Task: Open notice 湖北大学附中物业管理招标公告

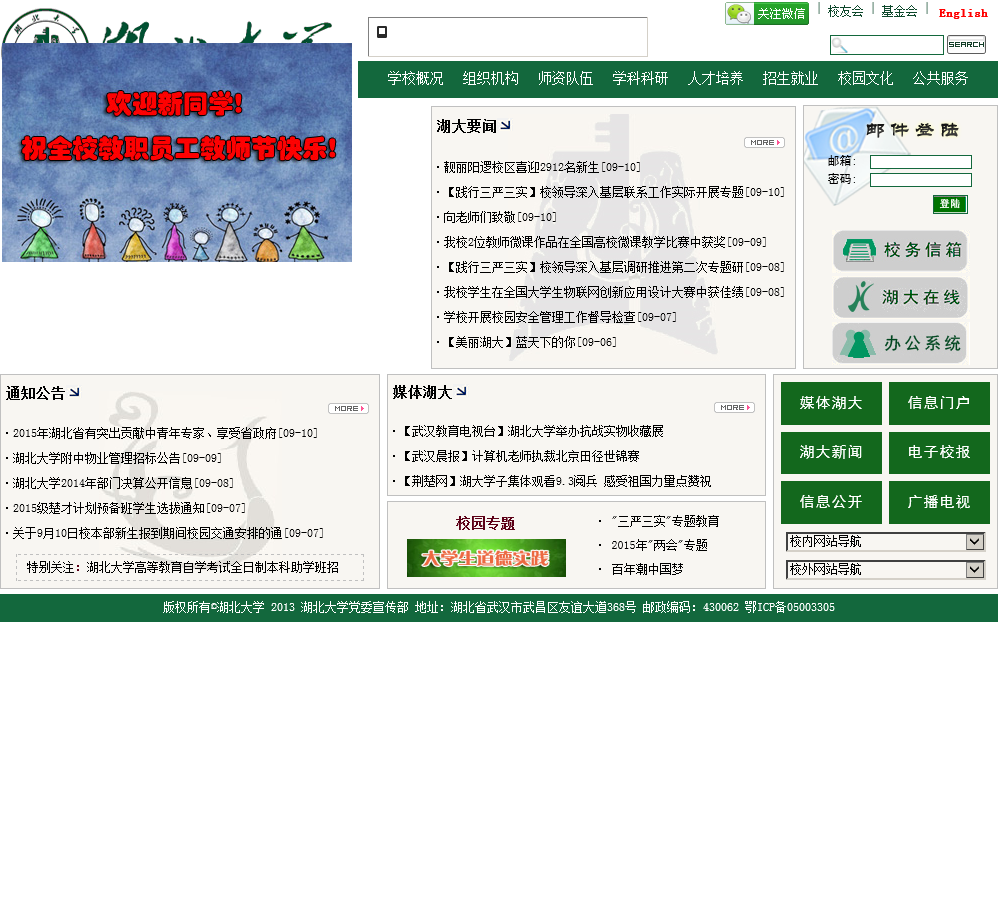Action: 96,458
